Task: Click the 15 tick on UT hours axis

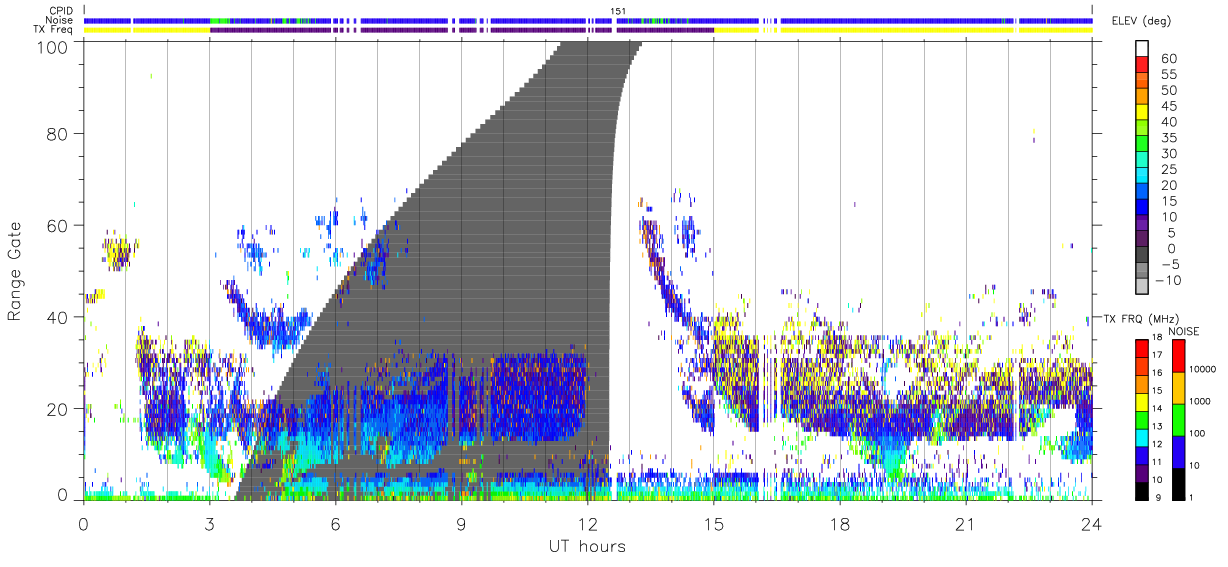Action: pos(714,524)
